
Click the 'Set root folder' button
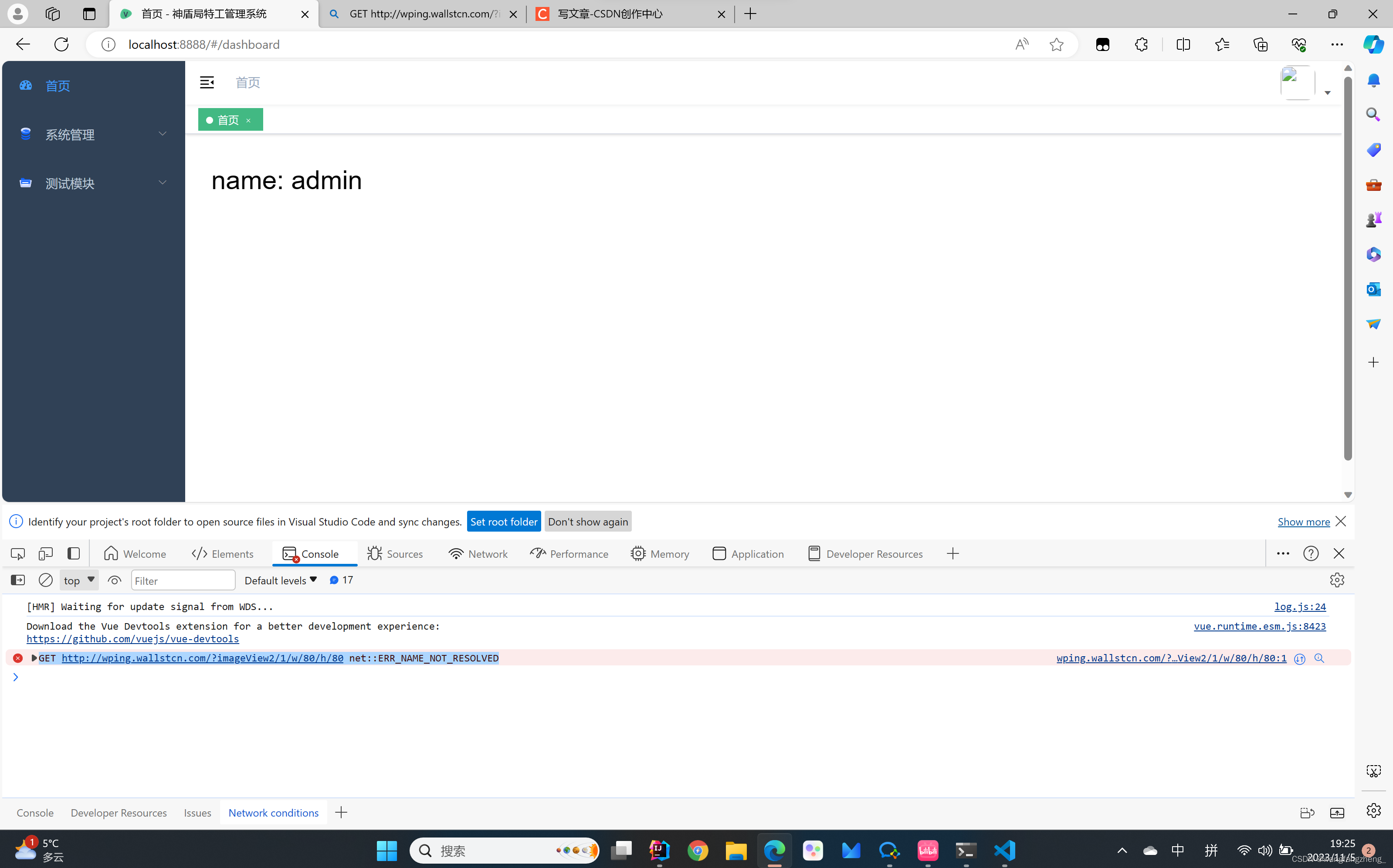click(x=504, y=521)
